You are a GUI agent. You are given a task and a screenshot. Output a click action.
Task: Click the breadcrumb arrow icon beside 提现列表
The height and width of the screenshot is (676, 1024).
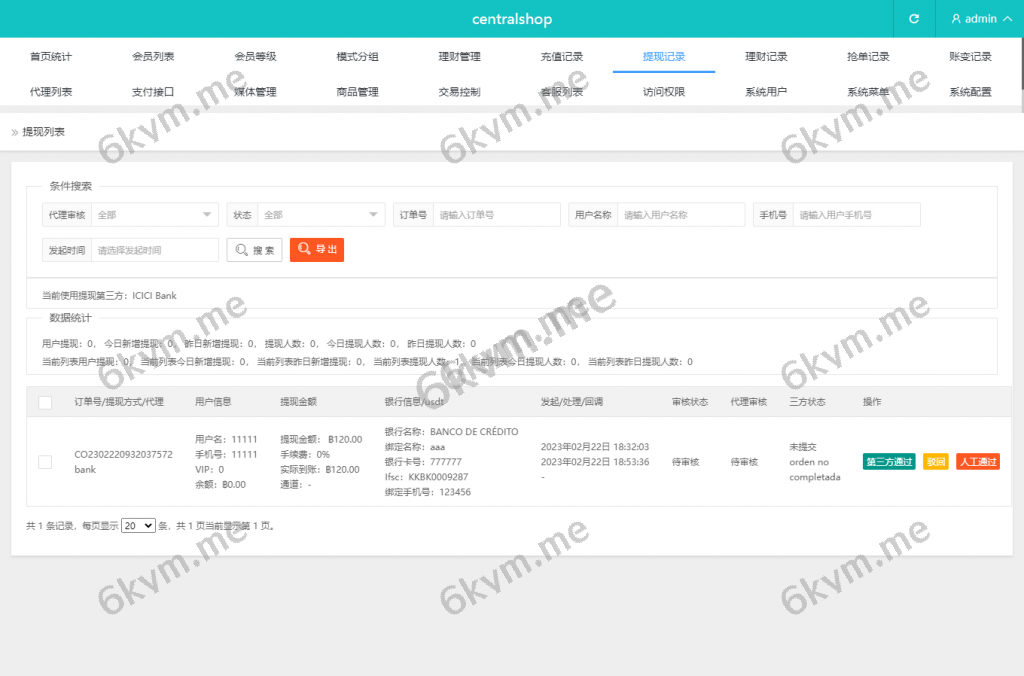tap(15, 132)
